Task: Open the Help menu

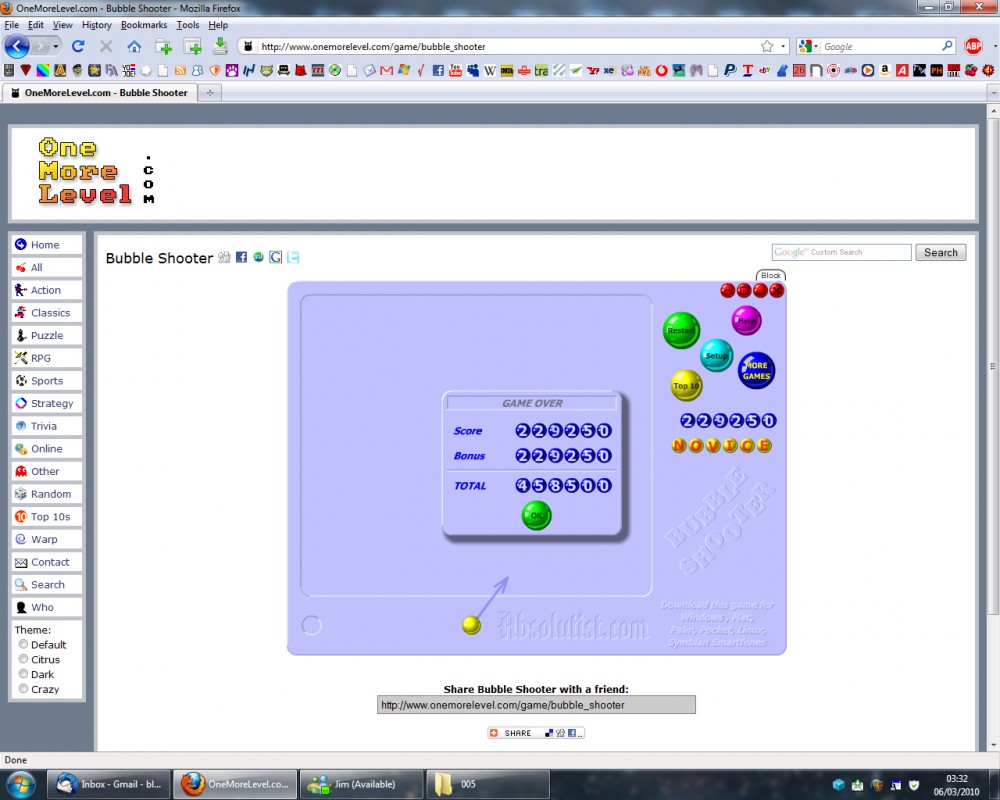Action: [x=218, y=25]
